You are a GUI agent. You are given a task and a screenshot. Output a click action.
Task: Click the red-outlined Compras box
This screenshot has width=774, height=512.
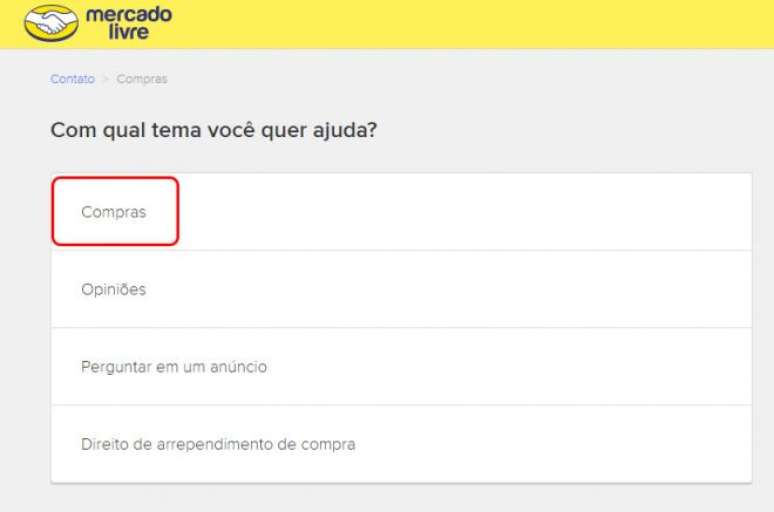115,211
